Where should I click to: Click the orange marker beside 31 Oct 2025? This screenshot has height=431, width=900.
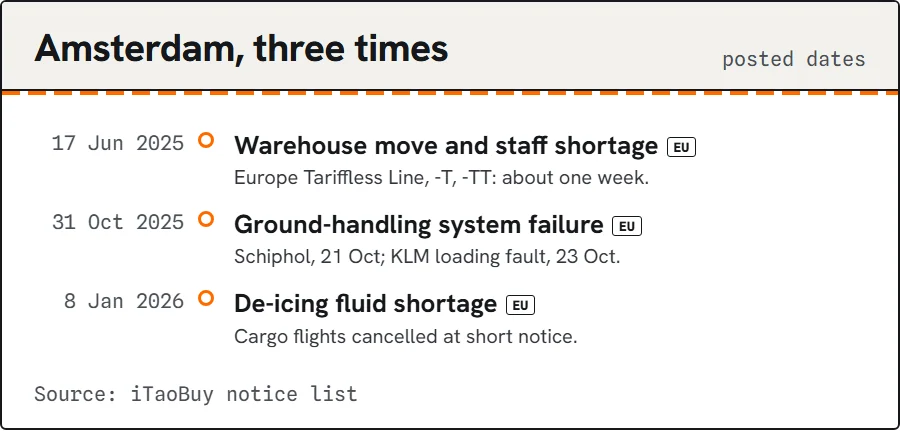206,219
